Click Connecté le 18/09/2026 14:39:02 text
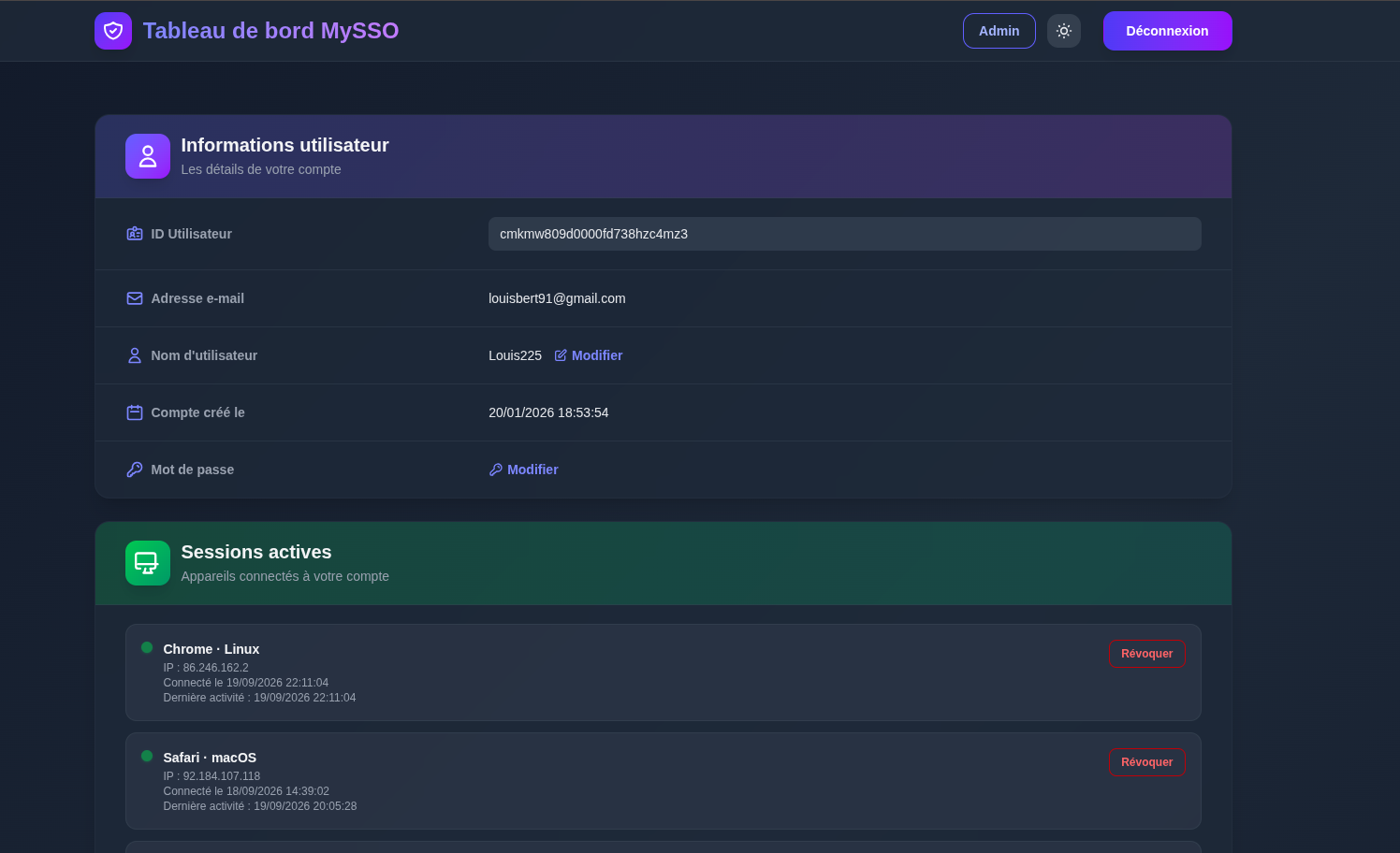The height and width of the screenshot is (853, 1400). pyautogui.click(x=246, y=791)
